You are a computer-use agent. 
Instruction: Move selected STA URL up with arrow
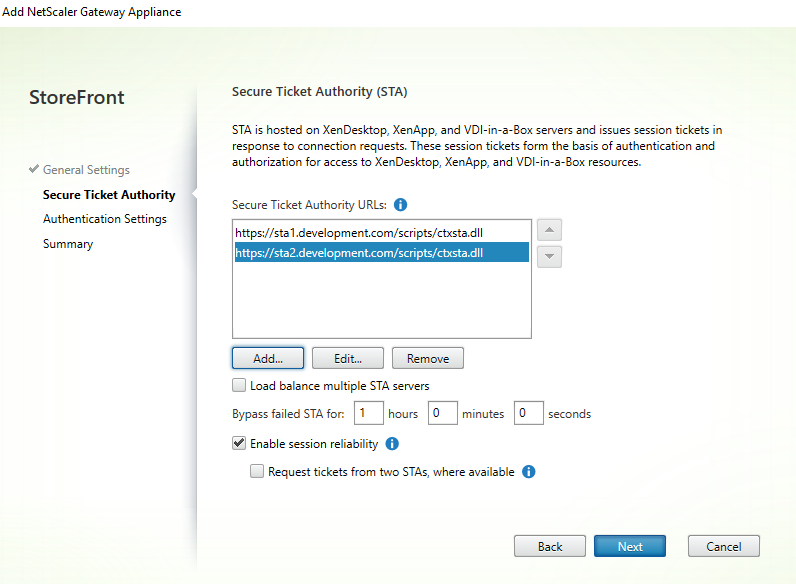pos(549,230)
